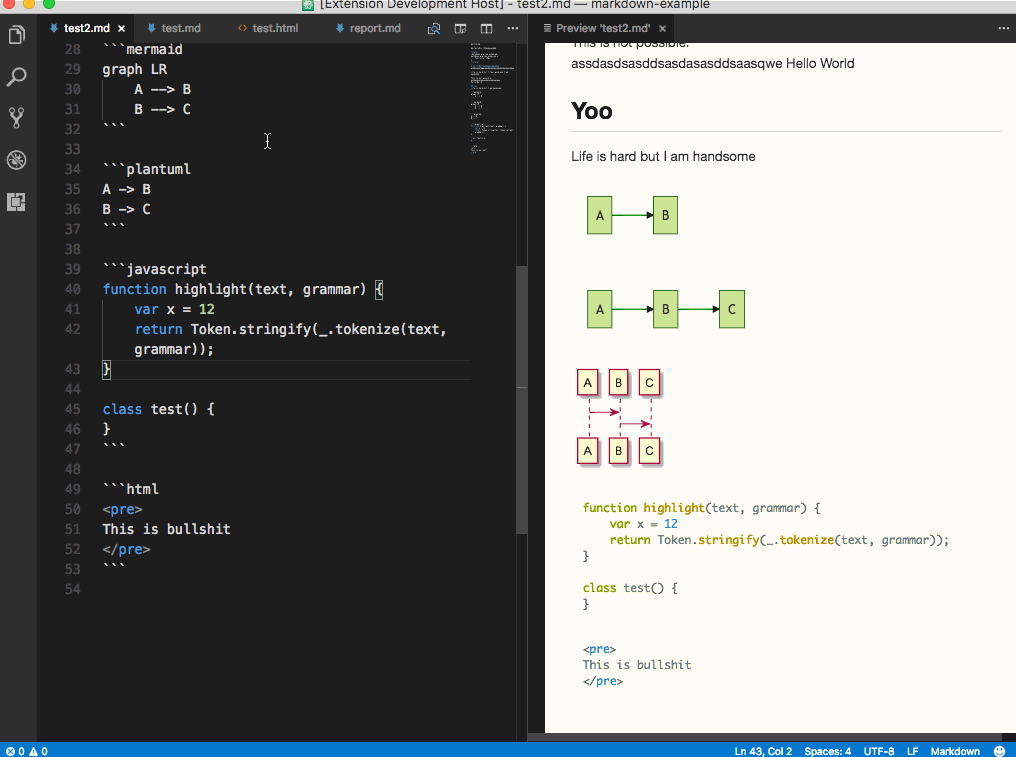This screenshot has height=757, width=1016.
Task: Click 'graph LR' line in editor
Action: click(135, 69)
